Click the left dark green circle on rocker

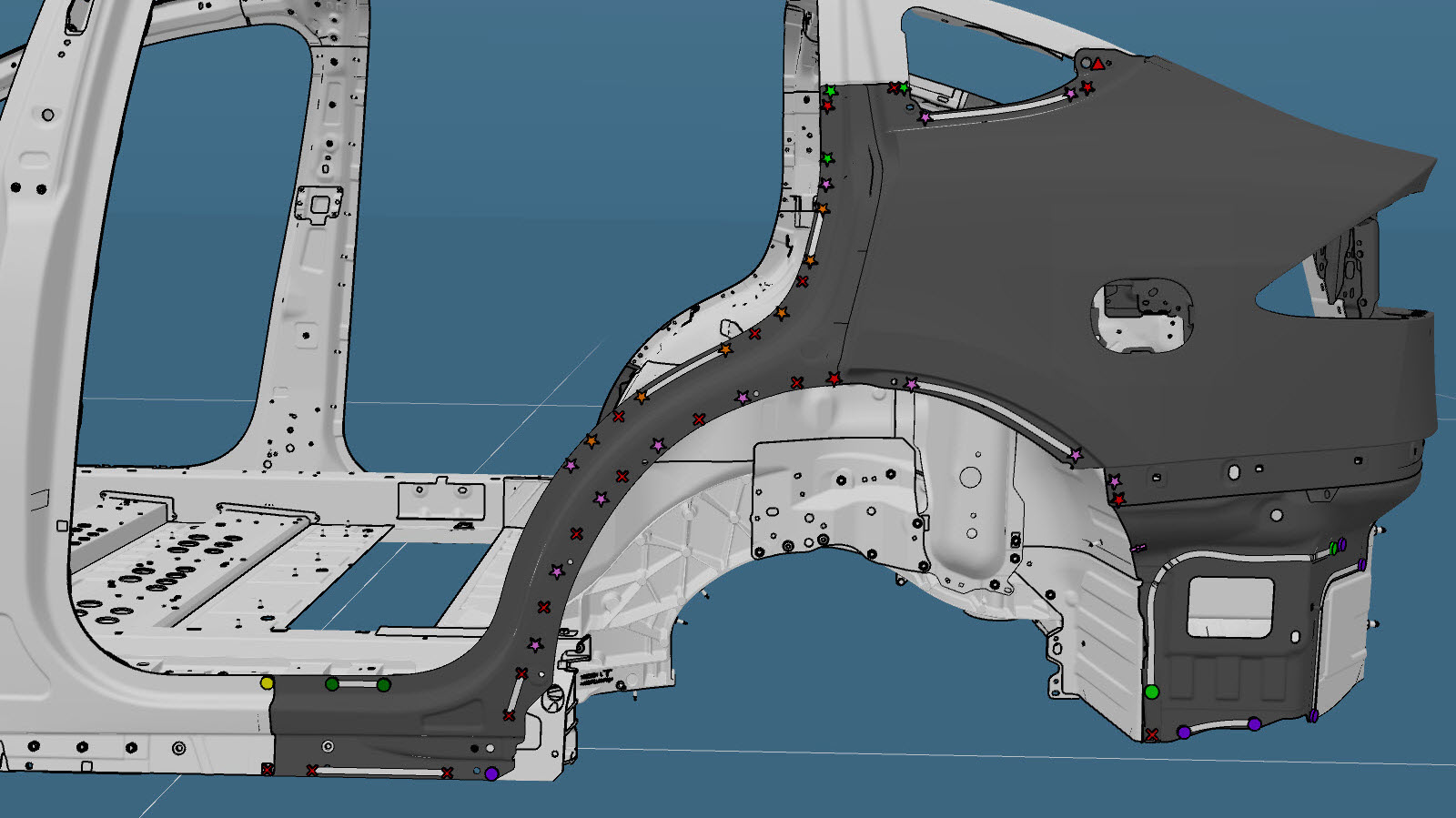tap(332, 684)
